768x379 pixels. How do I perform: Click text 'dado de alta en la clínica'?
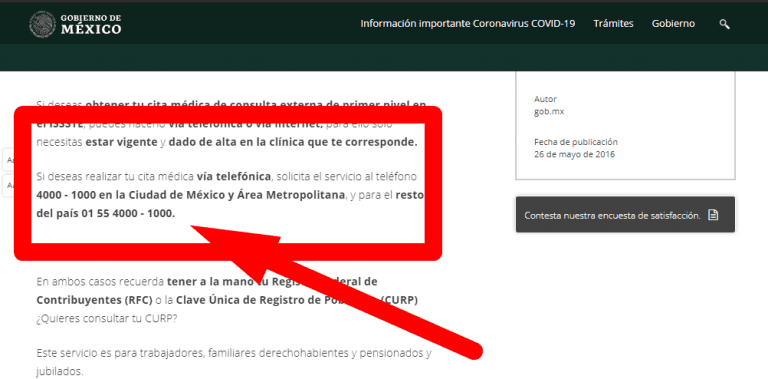click(236, 143)
